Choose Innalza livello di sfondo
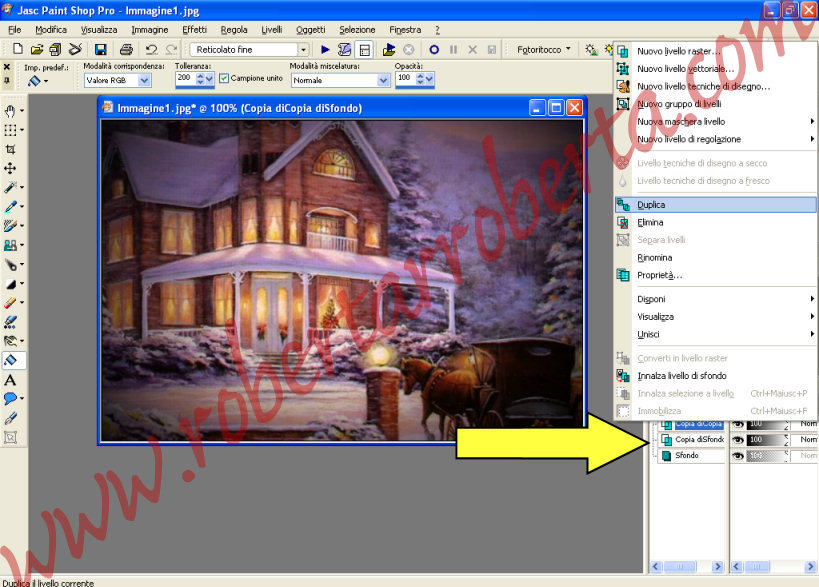Screen dimensions: 819x587 click(x=716, y=375)
